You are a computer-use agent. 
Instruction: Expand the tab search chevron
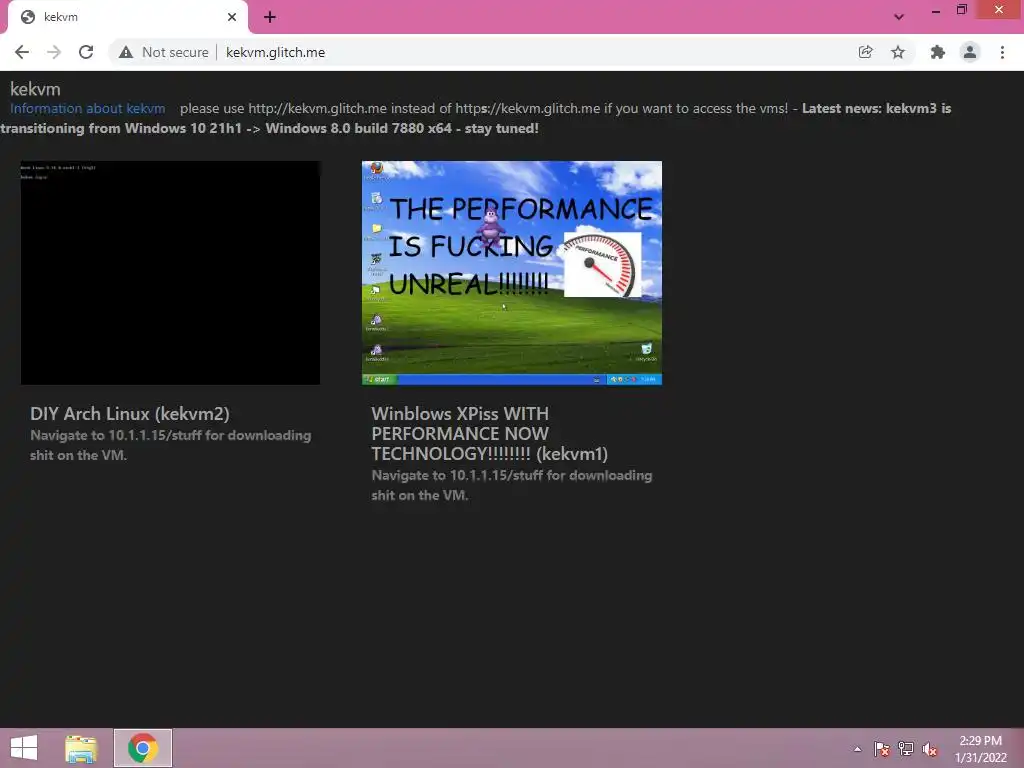click(899, 17)
